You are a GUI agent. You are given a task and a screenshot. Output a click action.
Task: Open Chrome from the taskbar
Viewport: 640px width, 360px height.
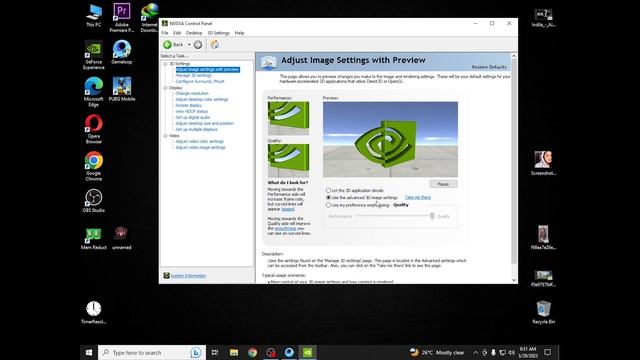click(252, 352)
